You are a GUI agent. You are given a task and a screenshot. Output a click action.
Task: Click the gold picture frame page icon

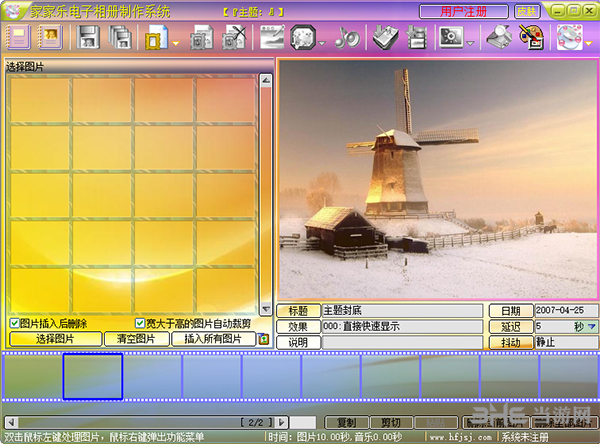point(156,37)
